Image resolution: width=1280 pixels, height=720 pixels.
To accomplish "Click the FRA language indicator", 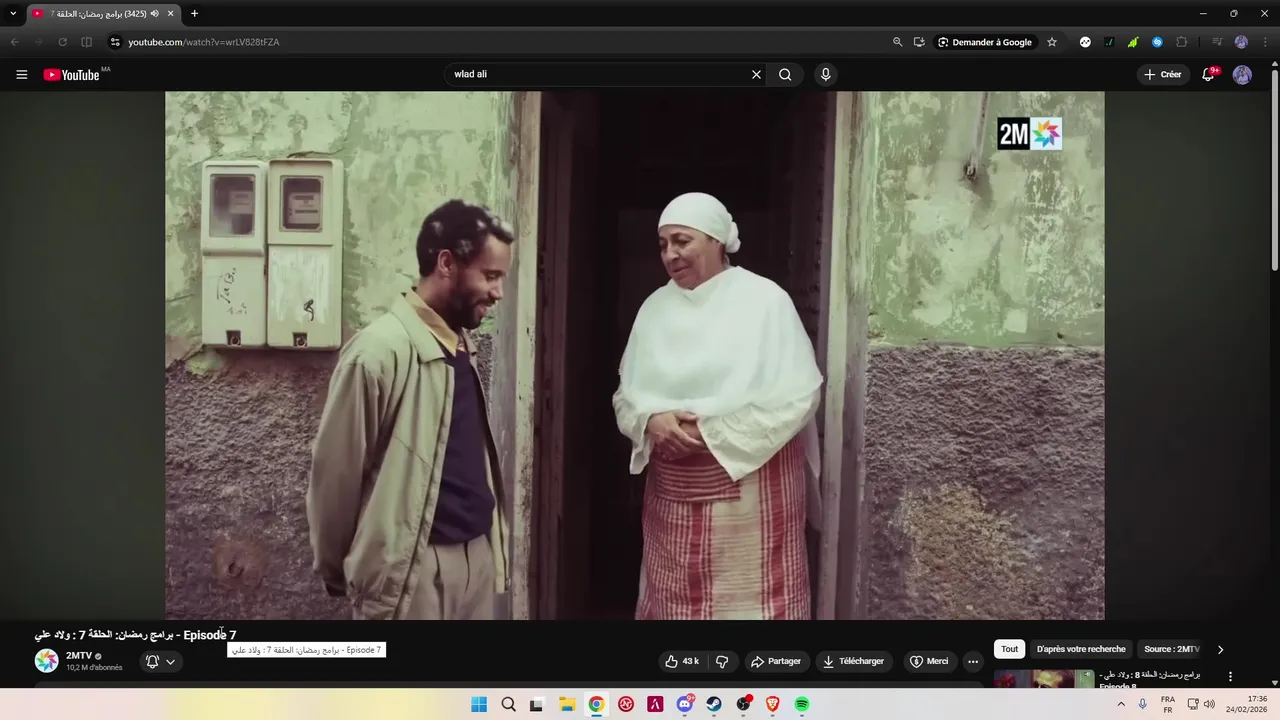I will point(1168,704).
